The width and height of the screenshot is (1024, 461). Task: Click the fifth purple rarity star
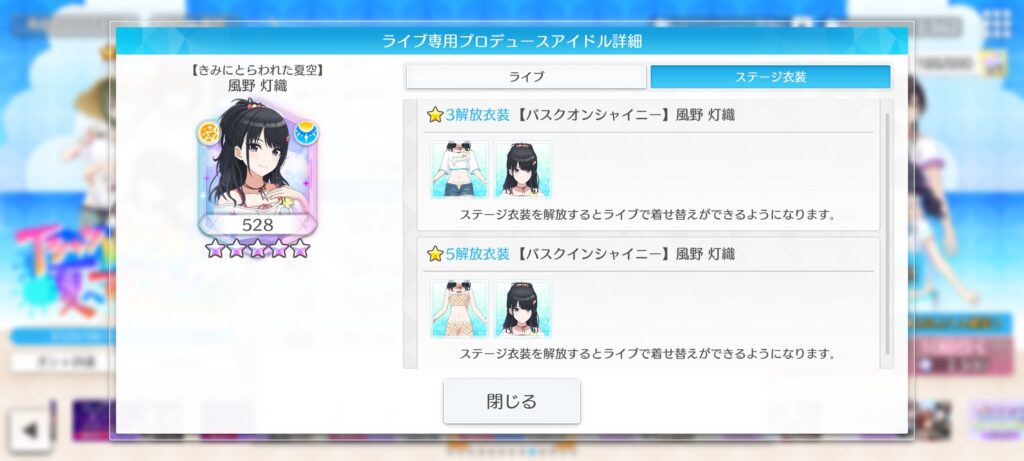(300, 248)
